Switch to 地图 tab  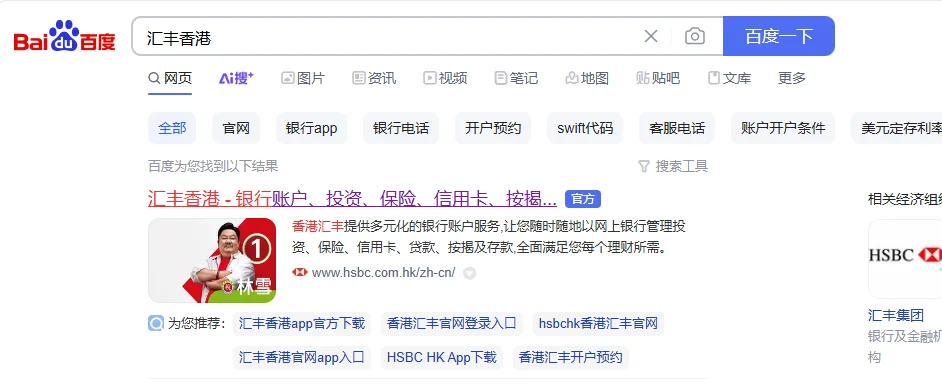[x=587, y=78]
